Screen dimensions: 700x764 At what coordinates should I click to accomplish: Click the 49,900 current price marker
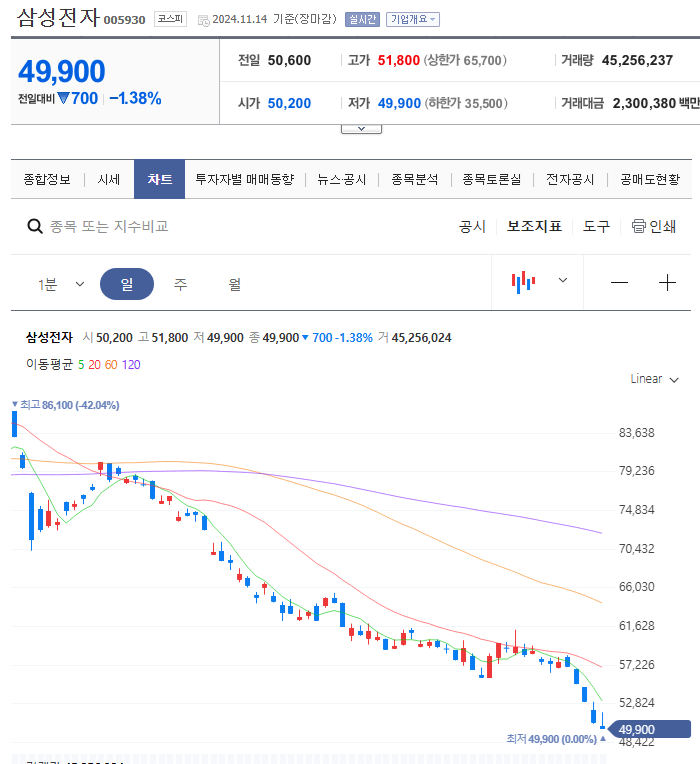[650, 729]
